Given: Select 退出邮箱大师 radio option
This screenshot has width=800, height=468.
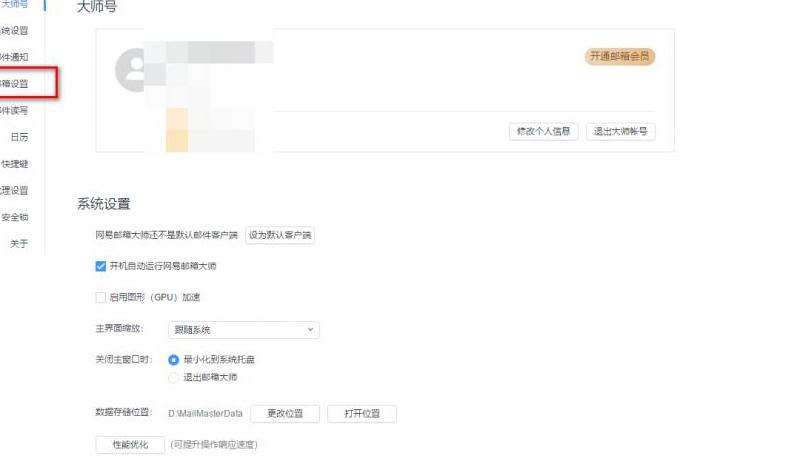Looking at the screenshot, I should pos(173,378).
